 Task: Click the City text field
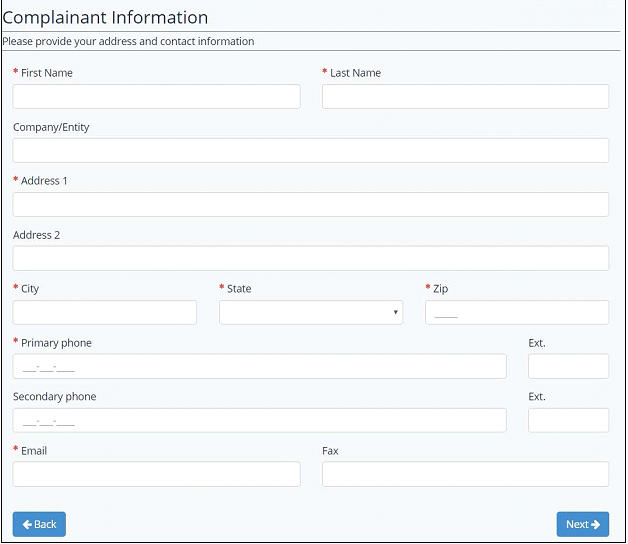point(105,313)
